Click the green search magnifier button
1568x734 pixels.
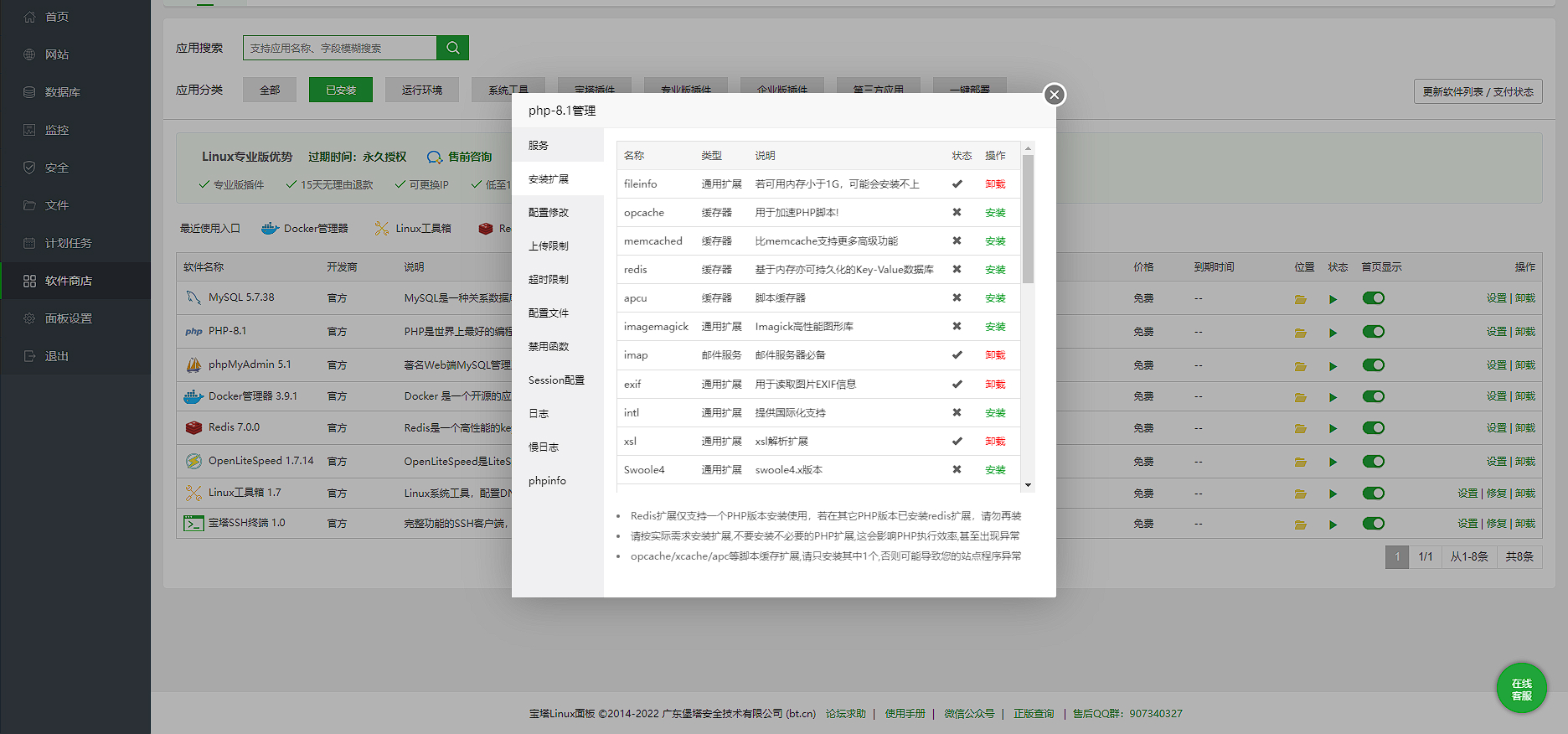[x=452, y=48]
